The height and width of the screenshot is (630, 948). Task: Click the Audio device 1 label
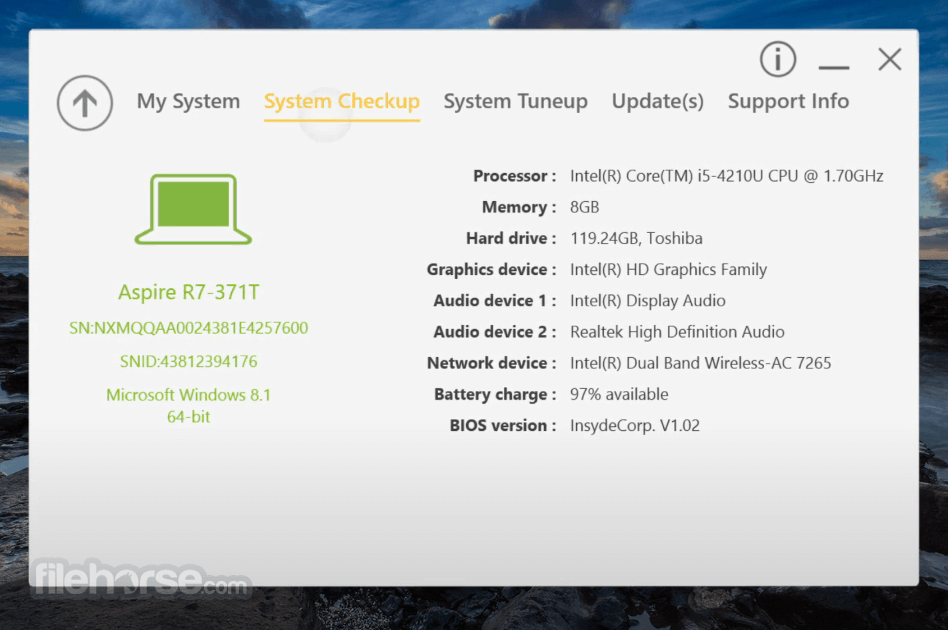(x=495, y=300)
